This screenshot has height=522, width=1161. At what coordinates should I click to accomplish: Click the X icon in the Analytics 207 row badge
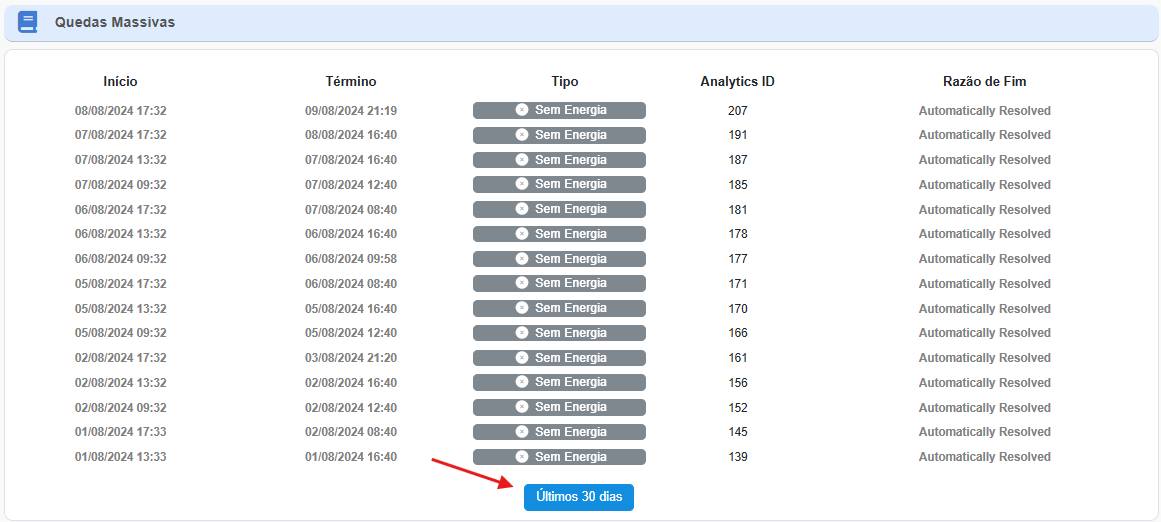(522, 110)
